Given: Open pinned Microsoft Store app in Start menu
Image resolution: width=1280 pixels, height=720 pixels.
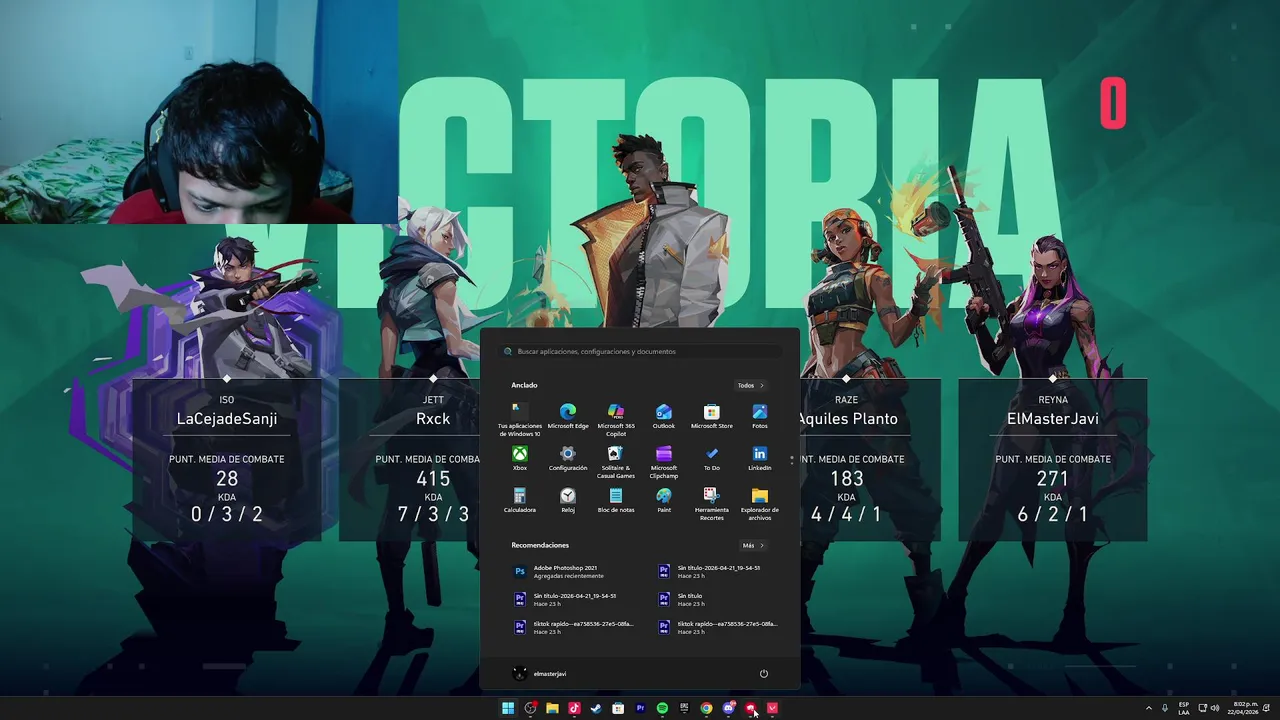Looking at the screenshot, I should 712,416.
